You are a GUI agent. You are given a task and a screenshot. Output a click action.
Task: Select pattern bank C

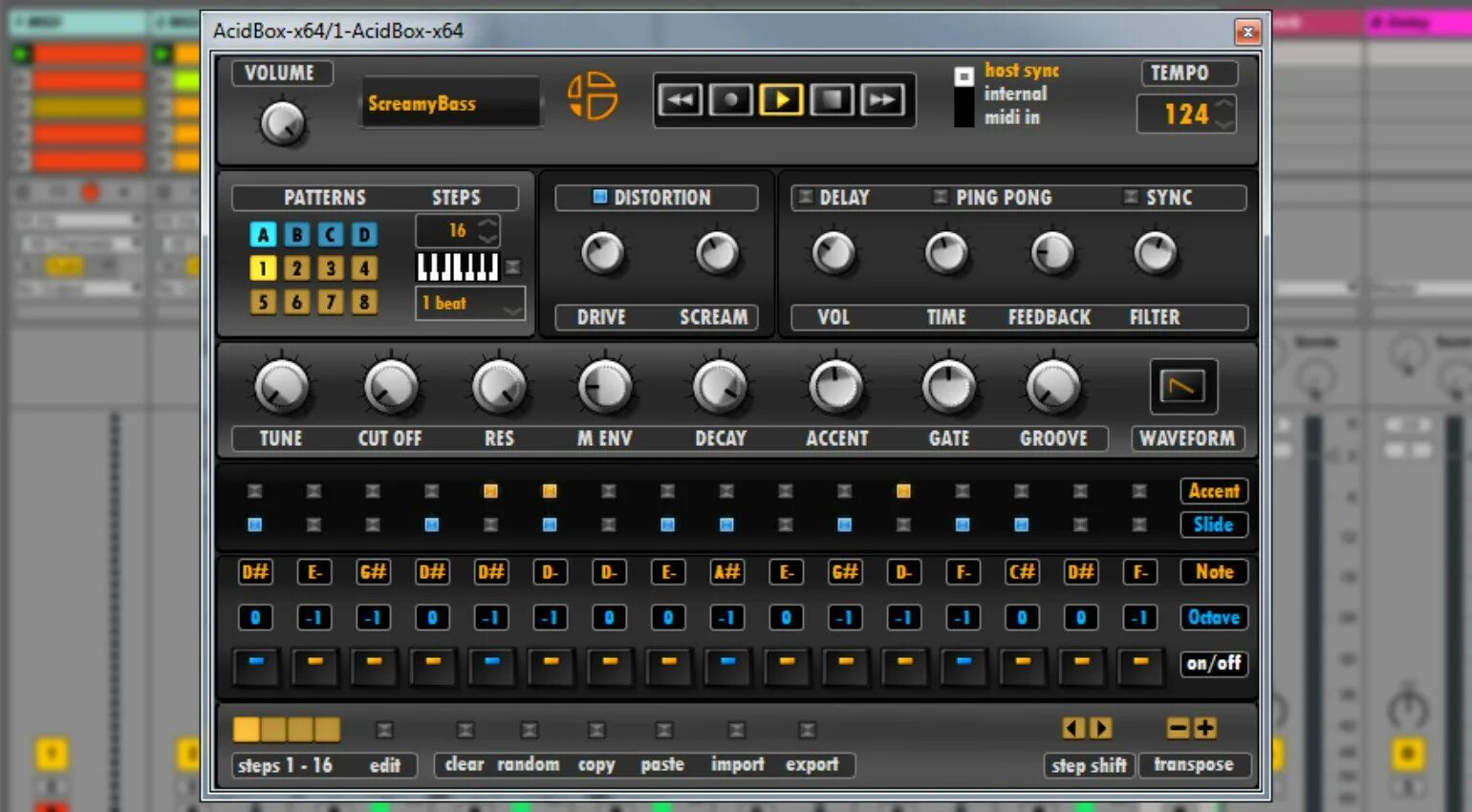(330, 234)
